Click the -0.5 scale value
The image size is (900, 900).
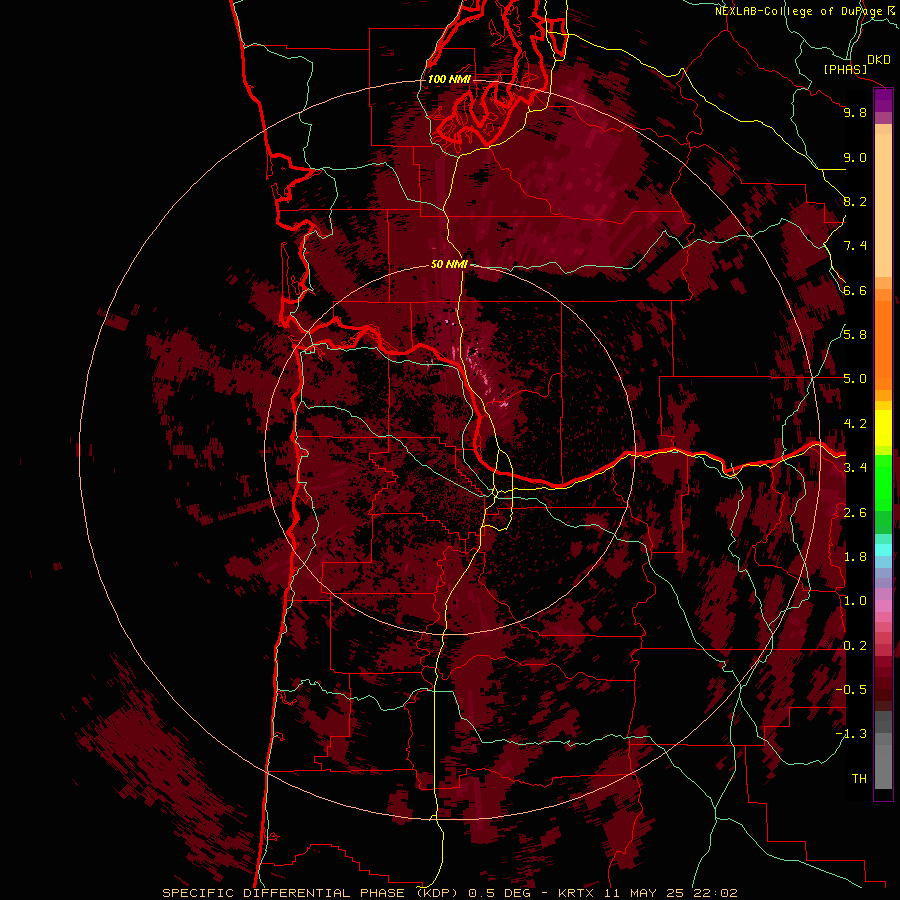click(x=851, y=690)
